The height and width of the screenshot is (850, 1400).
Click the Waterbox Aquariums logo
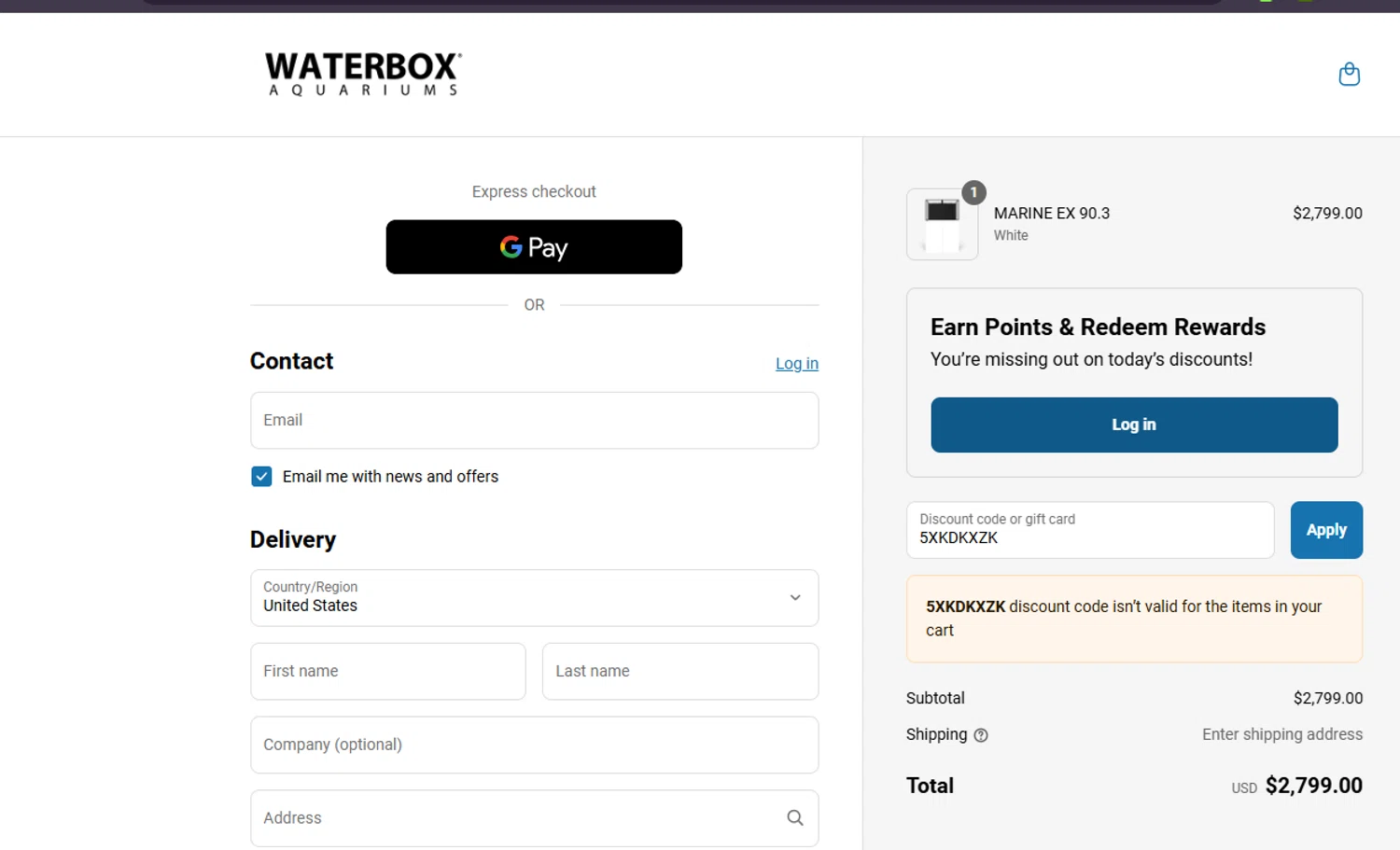(x=363, y=74)
